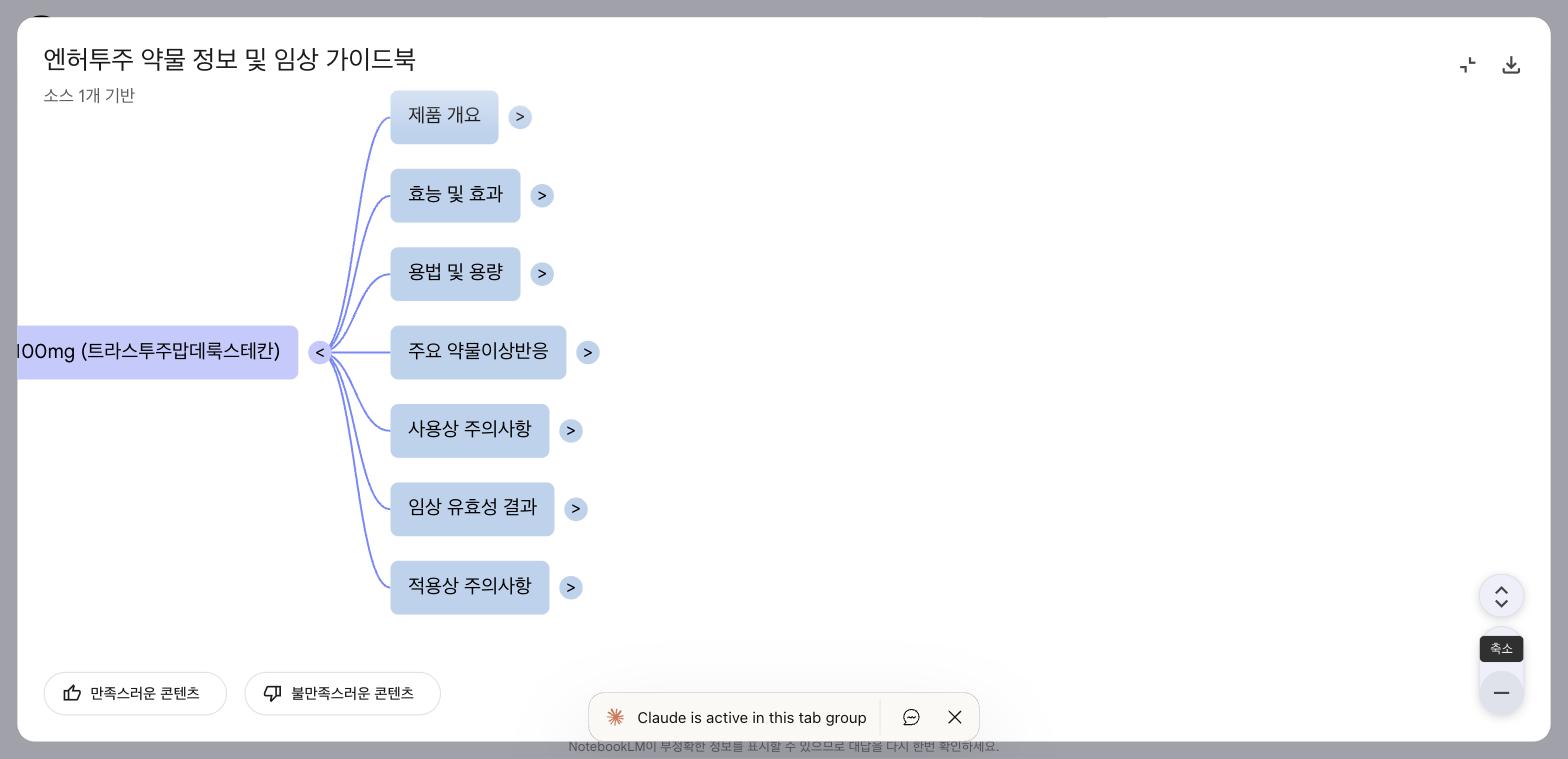The width and height of the screenshot is (1568, 759).
Task: Select the 사용상 주의사항 node
Action: click(x=470, y=429)
